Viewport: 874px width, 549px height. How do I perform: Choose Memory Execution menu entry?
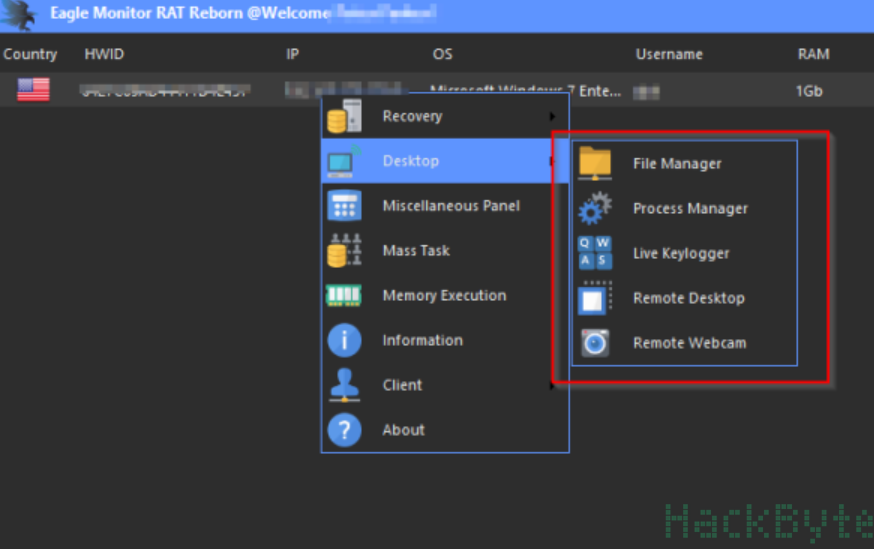tap(445, 295)
